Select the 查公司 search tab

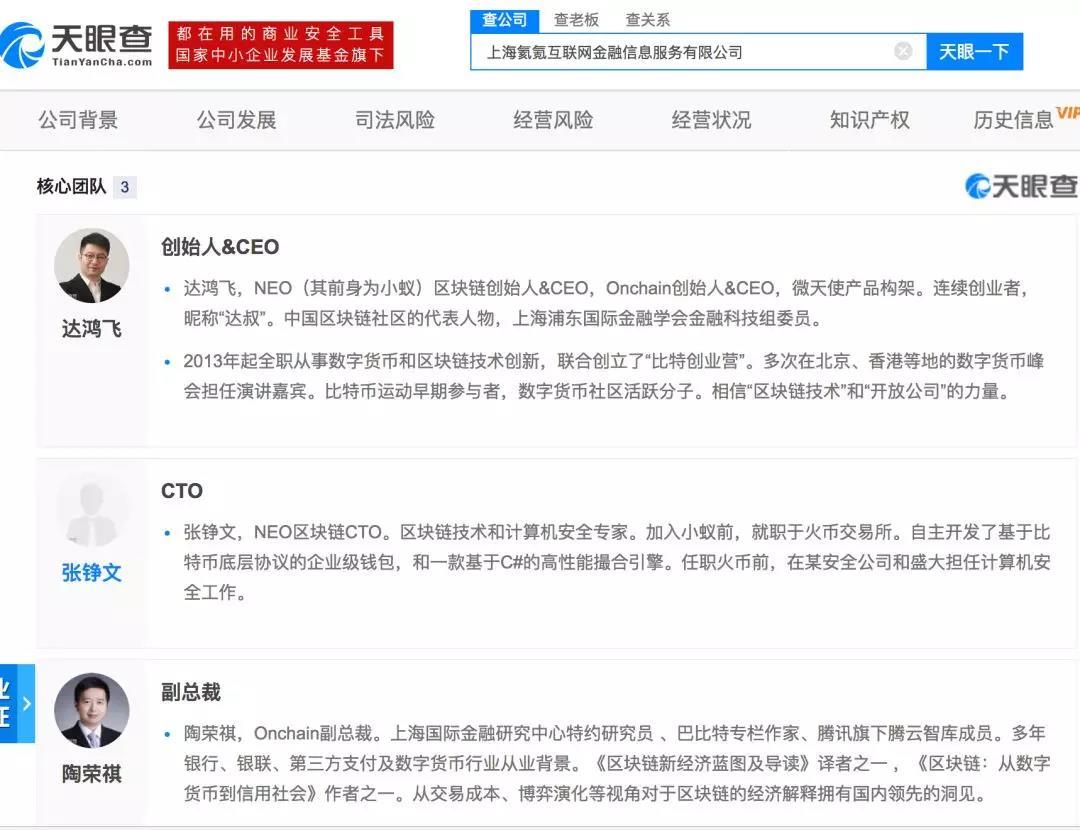pos(504,19)
